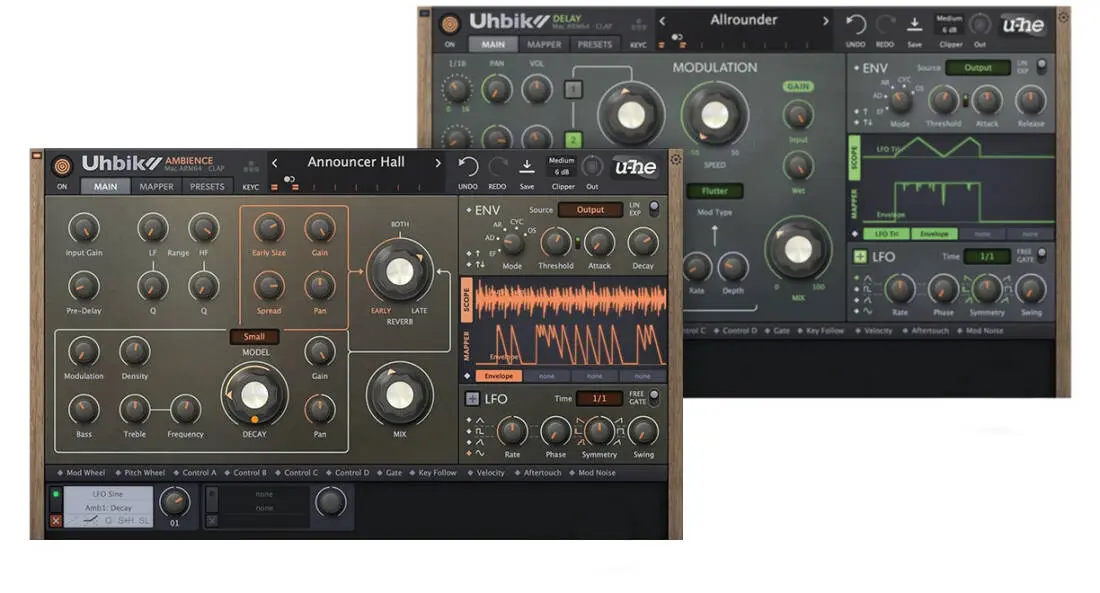
Task: Select Output as the ENV source
Action: click(590, 210)
